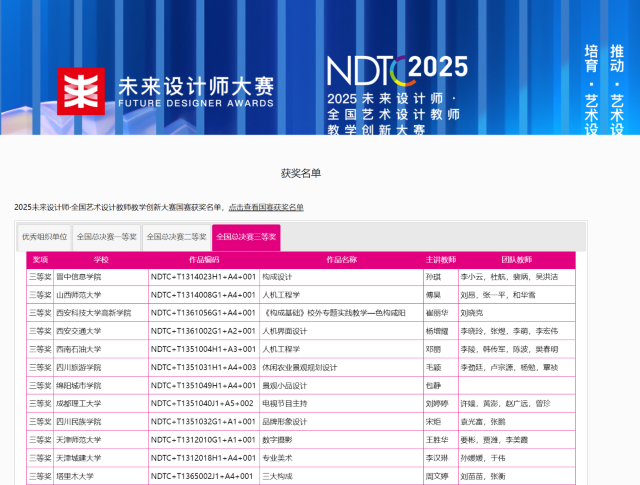Screen dimensions: 640x485
Task: Select the 全国总决赛三等奖 tab
Action: 246,237
